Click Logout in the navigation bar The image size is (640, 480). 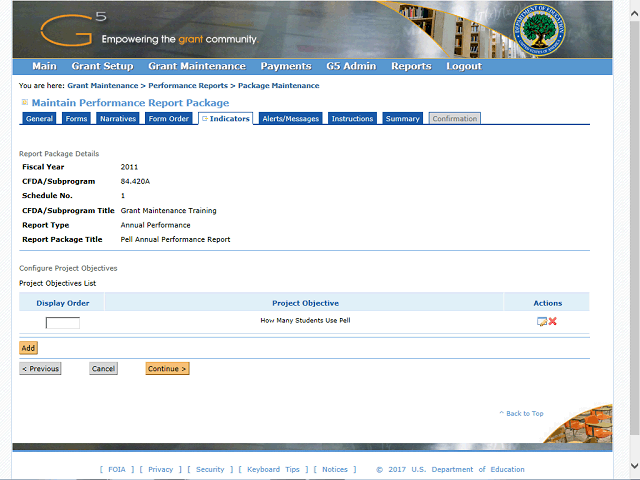click(x=464, y=66)
